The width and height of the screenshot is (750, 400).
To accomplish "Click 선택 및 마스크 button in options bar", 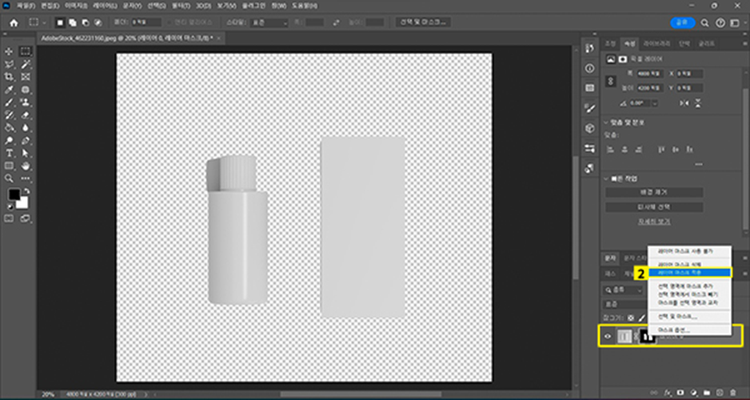I will (423, 22).
